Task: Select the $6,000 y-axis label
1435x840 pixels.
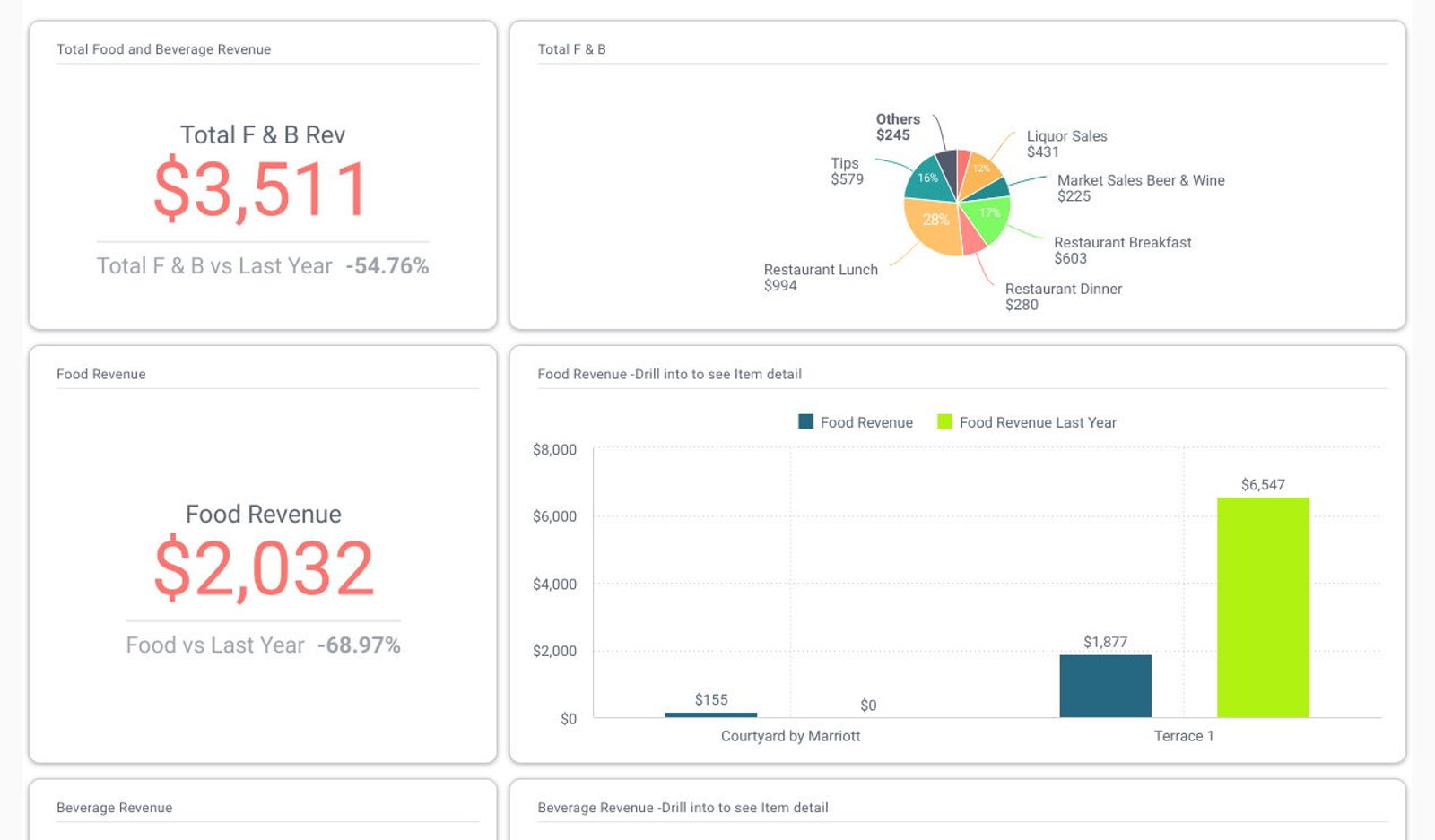Action: point(554,516)
